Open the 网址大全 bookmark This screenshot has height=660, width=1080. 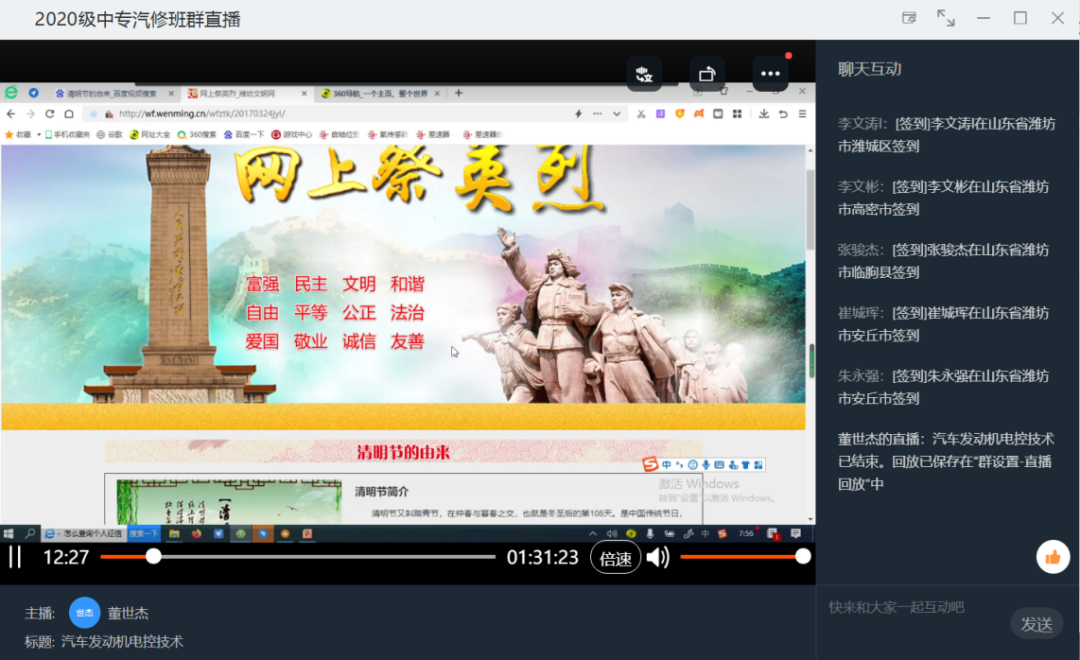150,134
